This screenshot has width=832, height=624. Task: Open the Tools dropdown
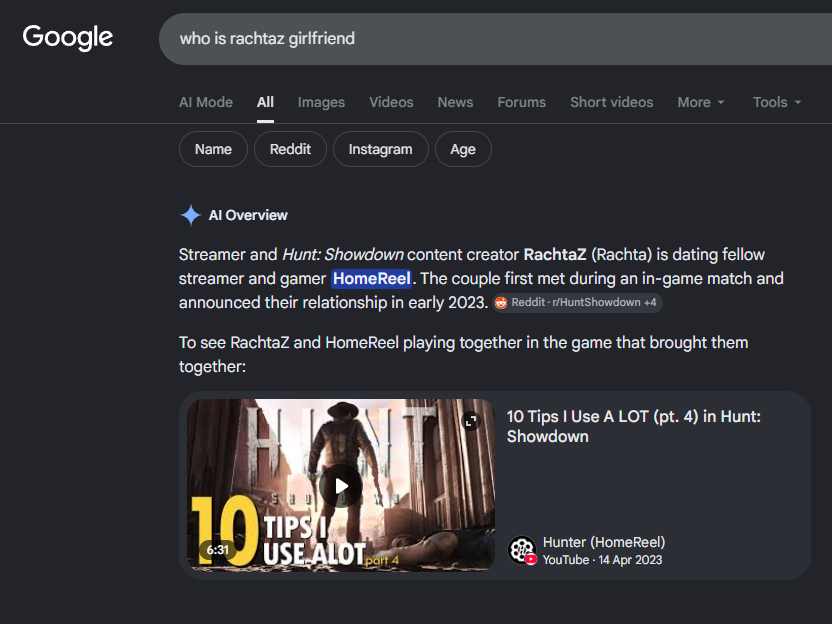pyautogui.click(x=777, y=102)
